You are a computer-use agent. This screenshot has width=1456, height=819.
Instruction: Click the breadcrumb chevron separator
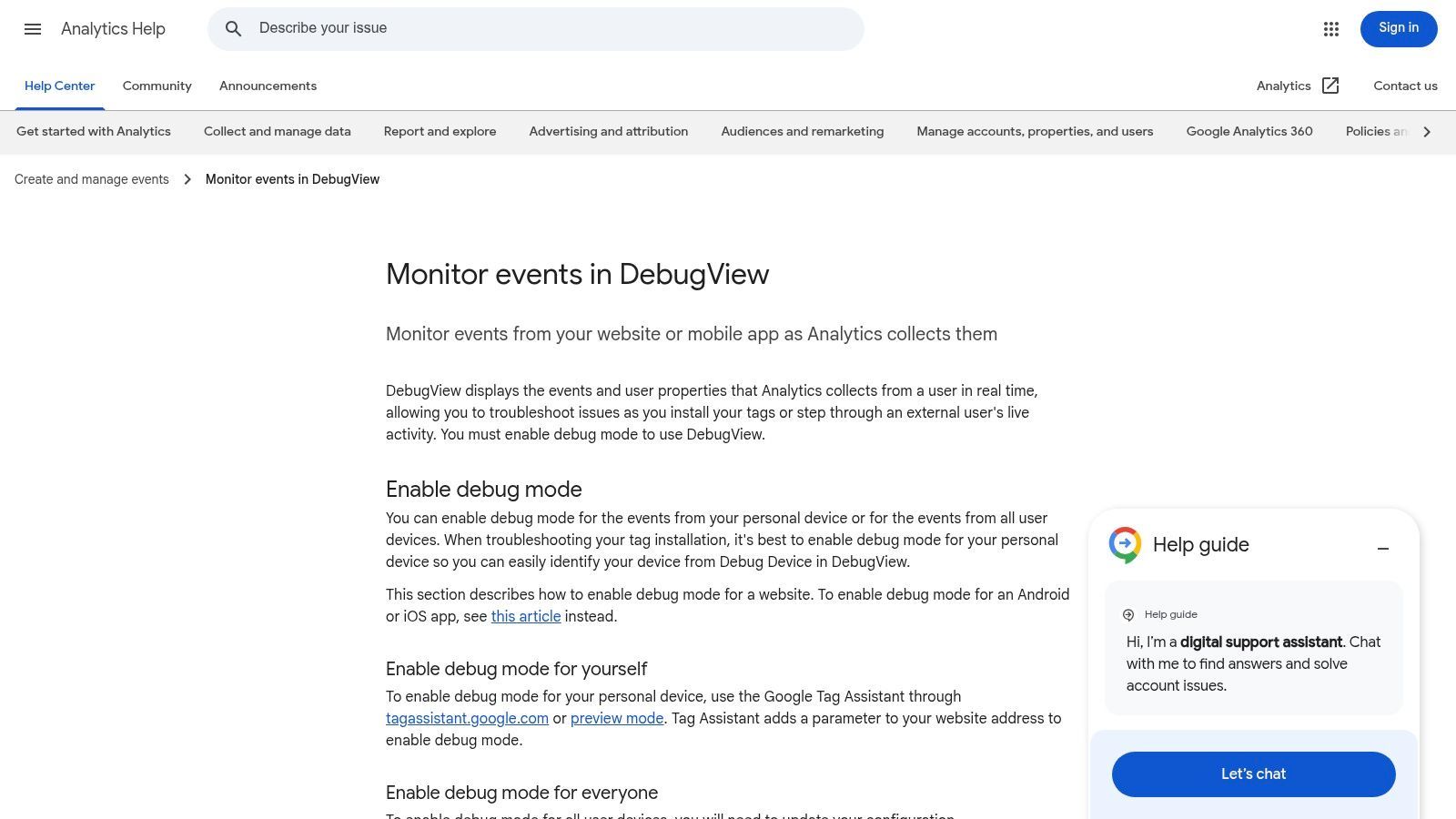(187, 179)
